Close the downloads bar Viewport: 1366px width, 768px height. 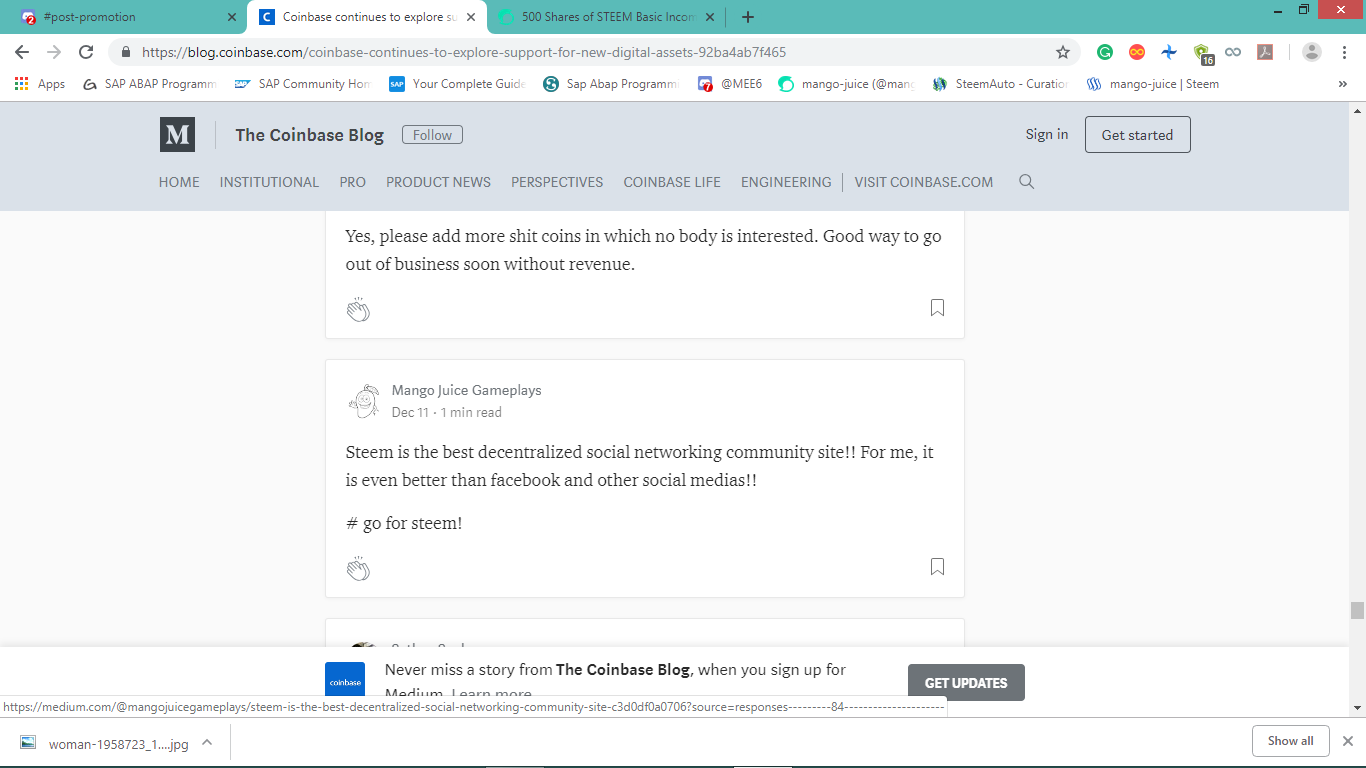[x=1347, y=741]
